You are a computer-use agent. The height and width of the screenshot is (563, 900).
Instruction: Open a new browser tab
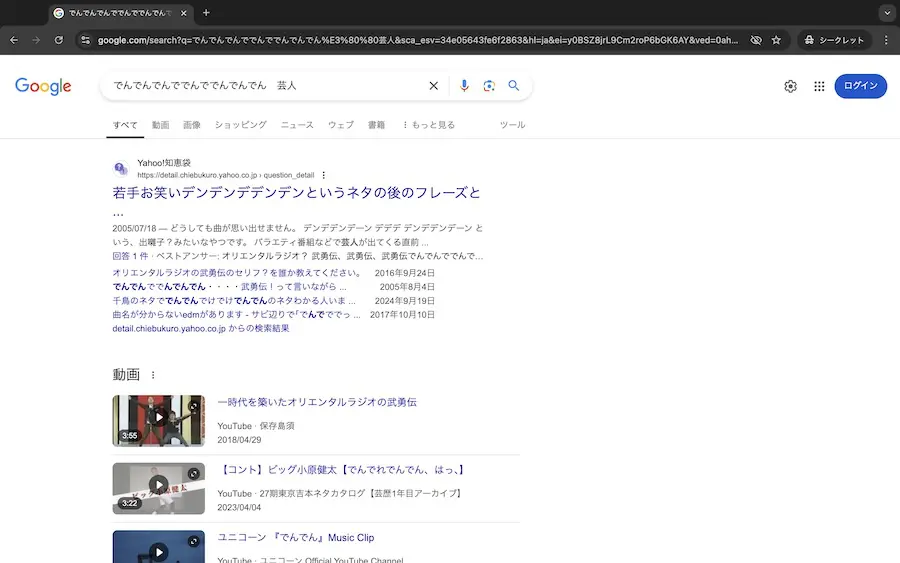tap(206, 13)
